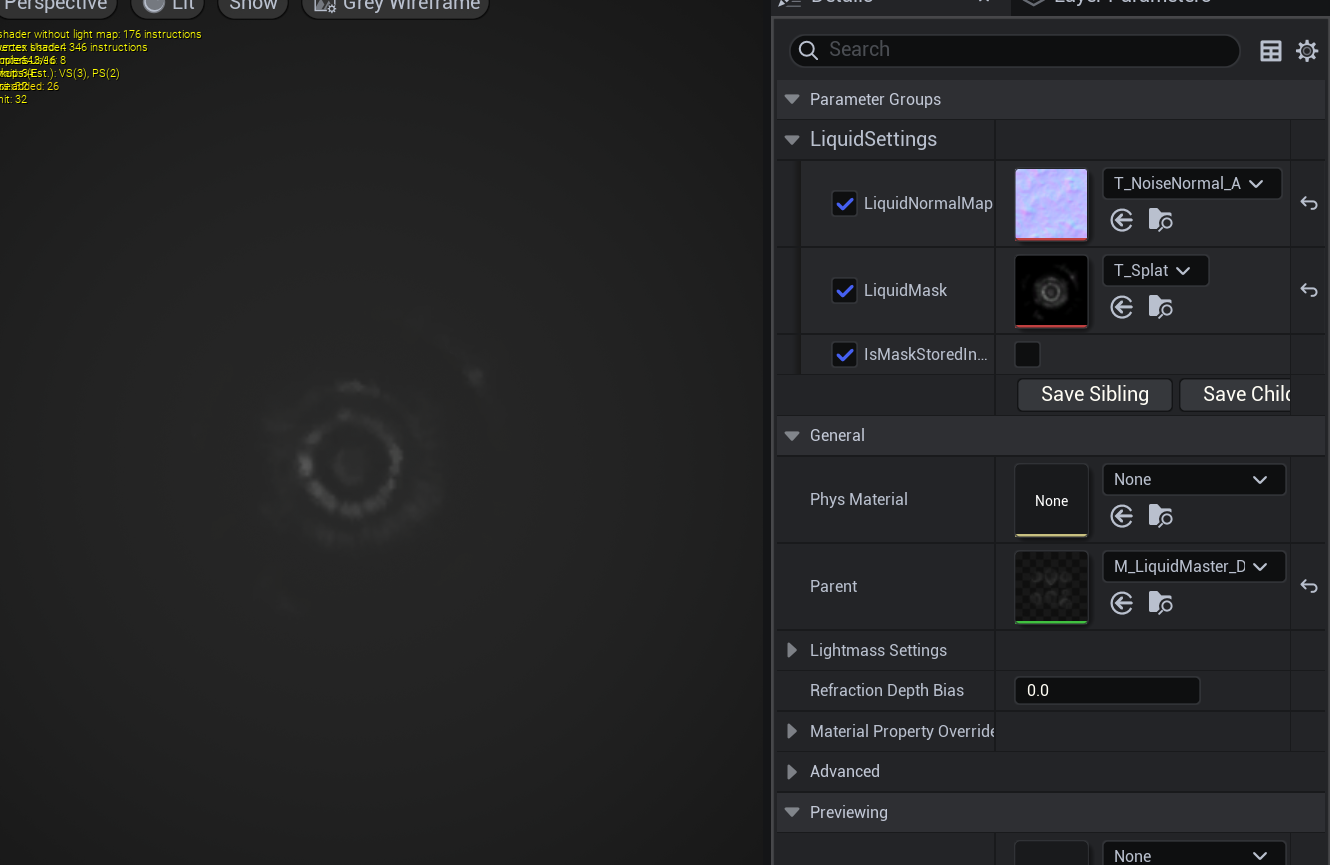Collapse the General section

tap(792, 436)
